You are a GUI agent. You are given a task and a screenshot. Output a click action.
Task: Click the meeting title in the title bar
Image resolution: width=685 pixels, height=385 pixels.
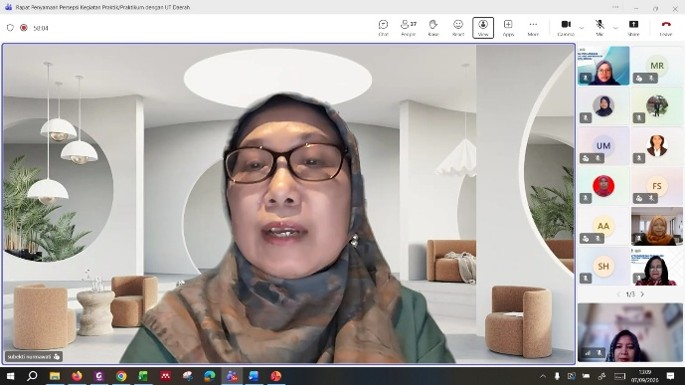point(103,7)
